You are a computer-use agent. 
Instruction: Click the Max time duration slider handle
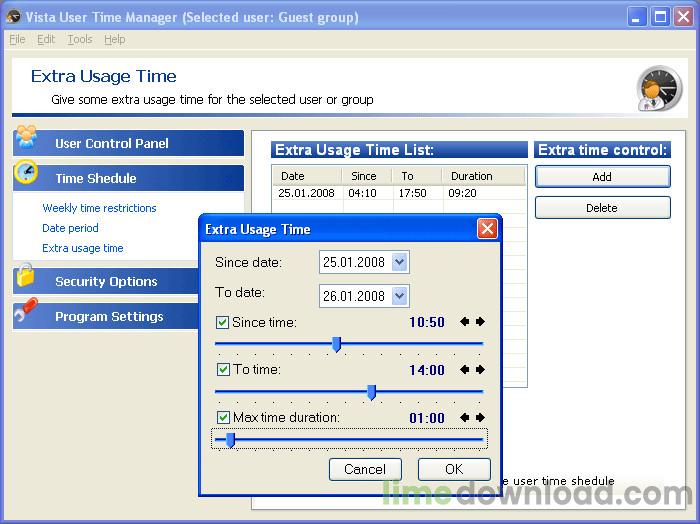(230, 440)
